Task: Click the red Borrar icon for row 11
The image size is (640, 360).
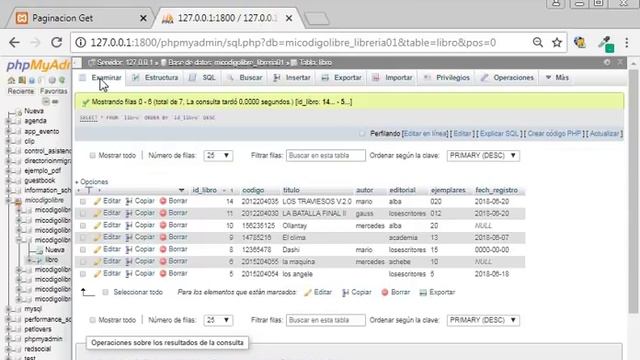Action: click(163, 213)
